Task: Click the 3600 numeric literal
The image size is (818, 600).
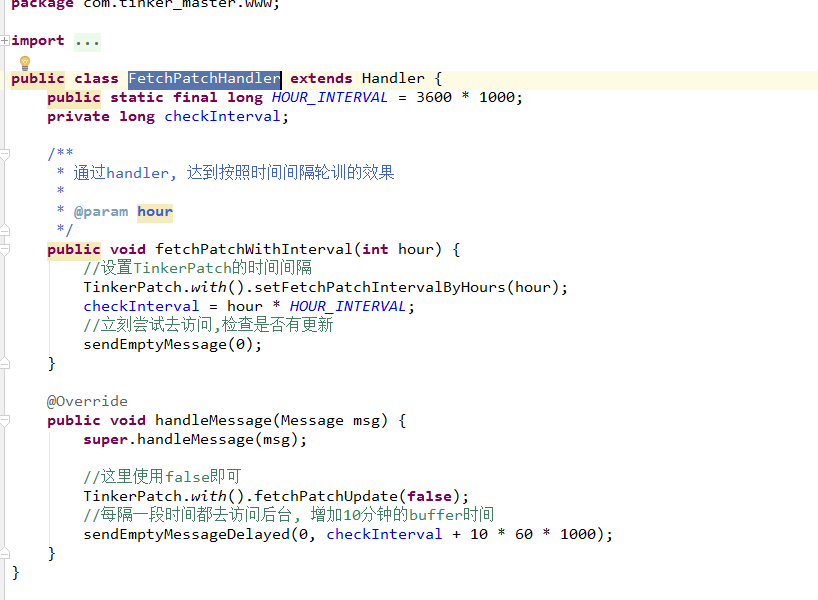Action: [x=434, y=98]
